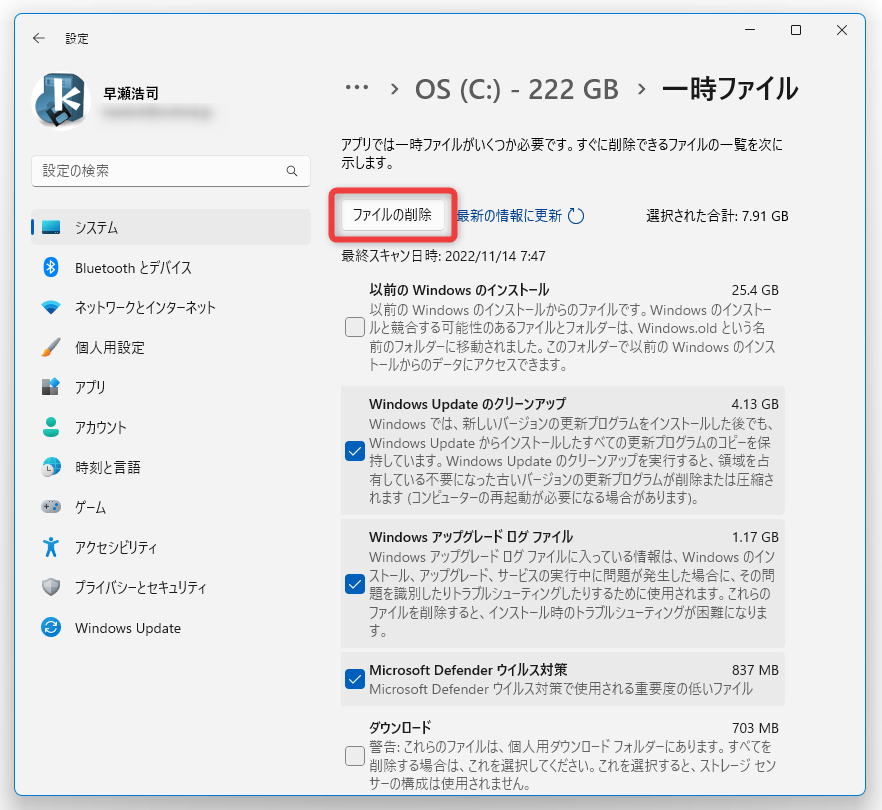Open the アプリ icon

pos(51,387)
